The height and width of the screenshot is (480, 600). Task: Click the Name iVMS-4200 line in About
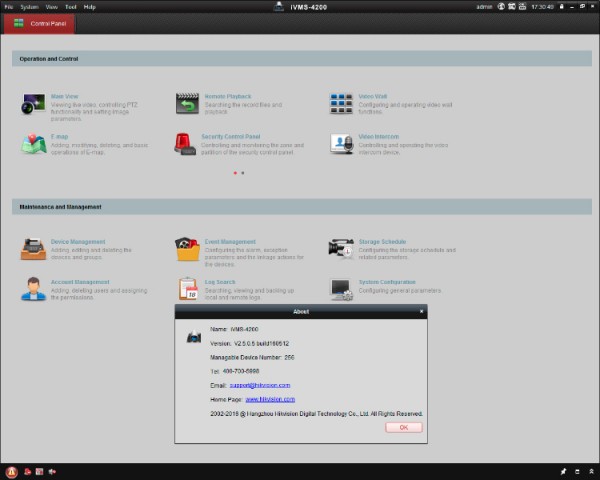(x=234, y=329)
